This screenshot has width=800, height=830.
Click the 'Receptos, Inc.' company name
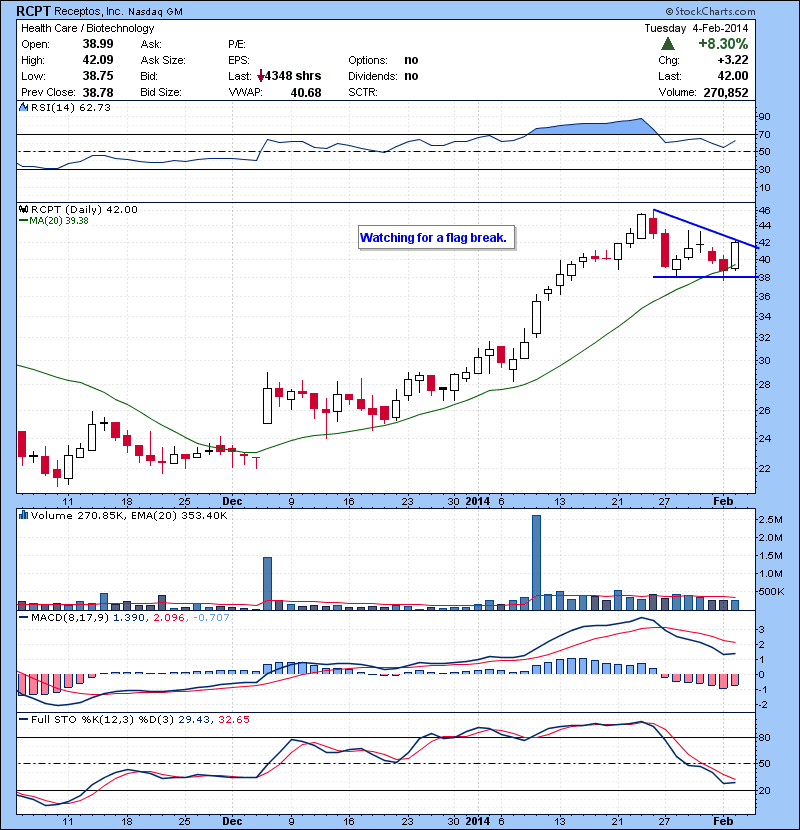[90, 12]
